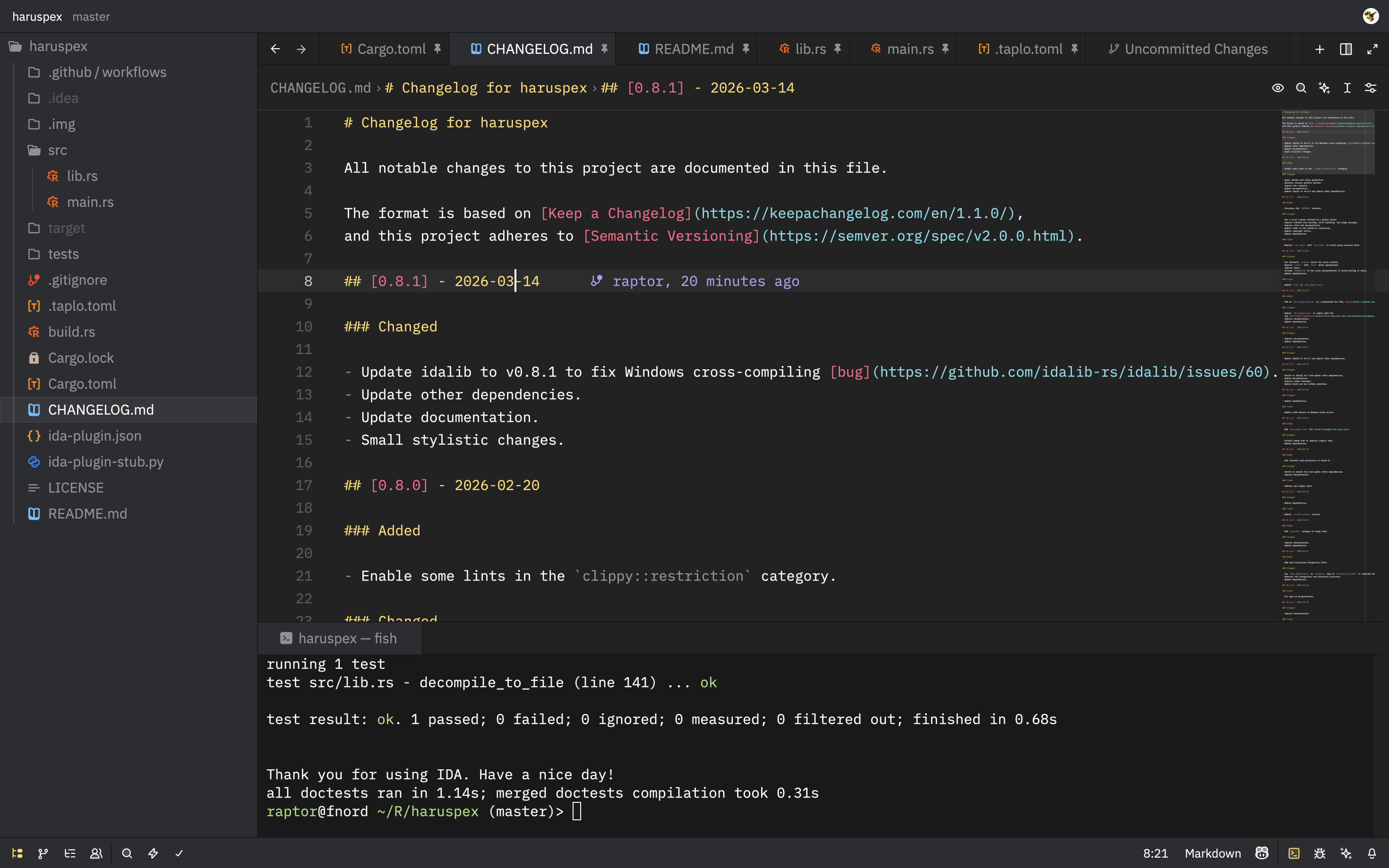
Task: Expand the .github / workflows folder
Action: tap(107, 72)
